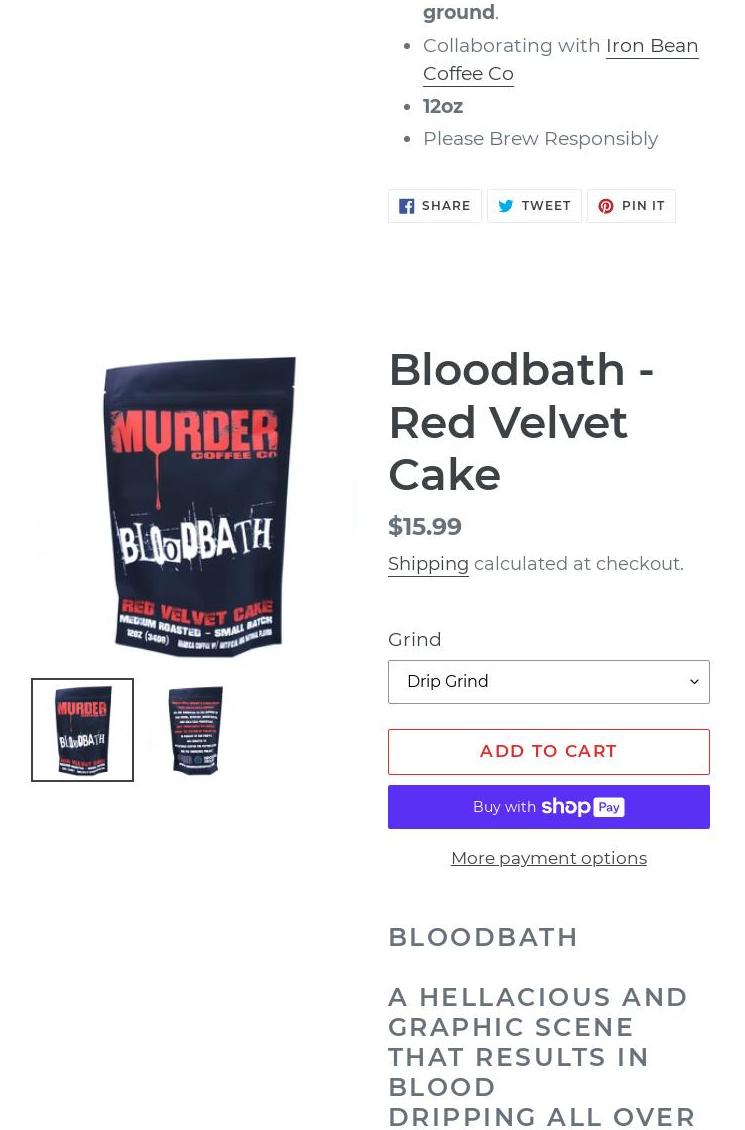Click the $15.99 price text
Image resolution: width=745 pixels, height=1130 pixels.
(x=424, y=527)
